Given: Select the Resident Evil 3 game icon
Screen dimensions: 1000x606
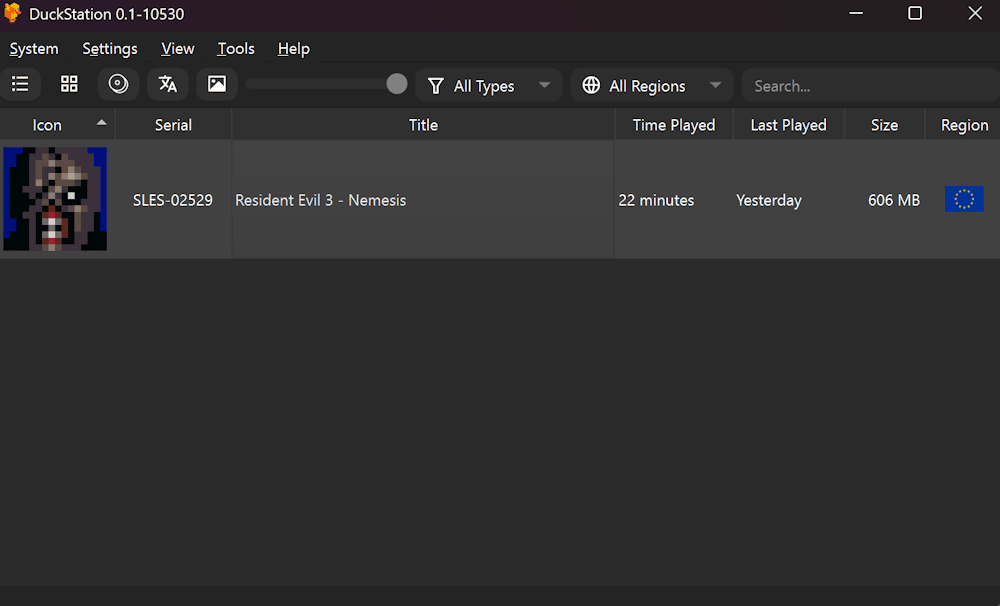Looking at the screenshot, I should pos(55,199).
